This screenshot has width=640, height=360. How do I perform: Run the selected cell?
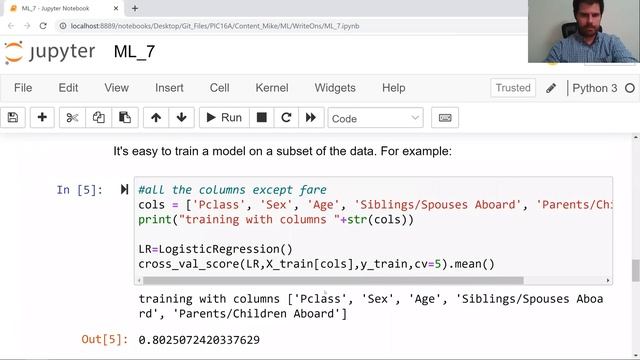tap(224, 118)
